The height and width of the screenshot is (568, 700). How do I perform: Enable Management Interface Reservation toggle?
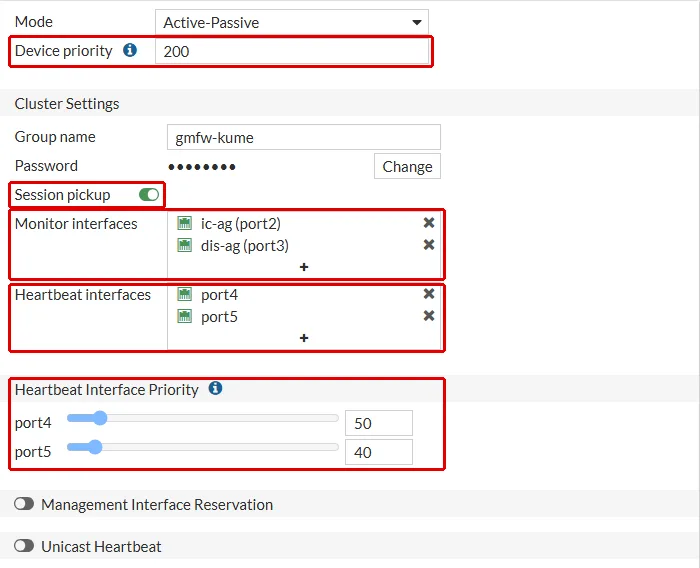[24, 504]
